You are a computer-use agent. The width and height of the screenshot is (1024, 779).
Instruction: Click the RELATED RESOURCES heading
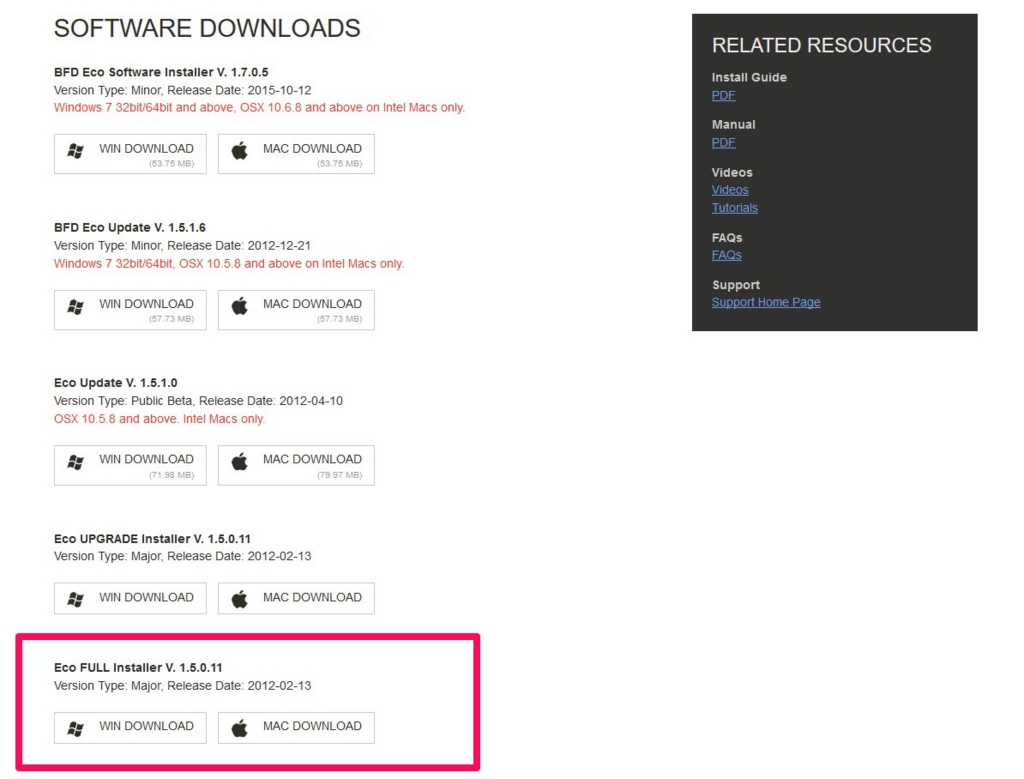822,45
